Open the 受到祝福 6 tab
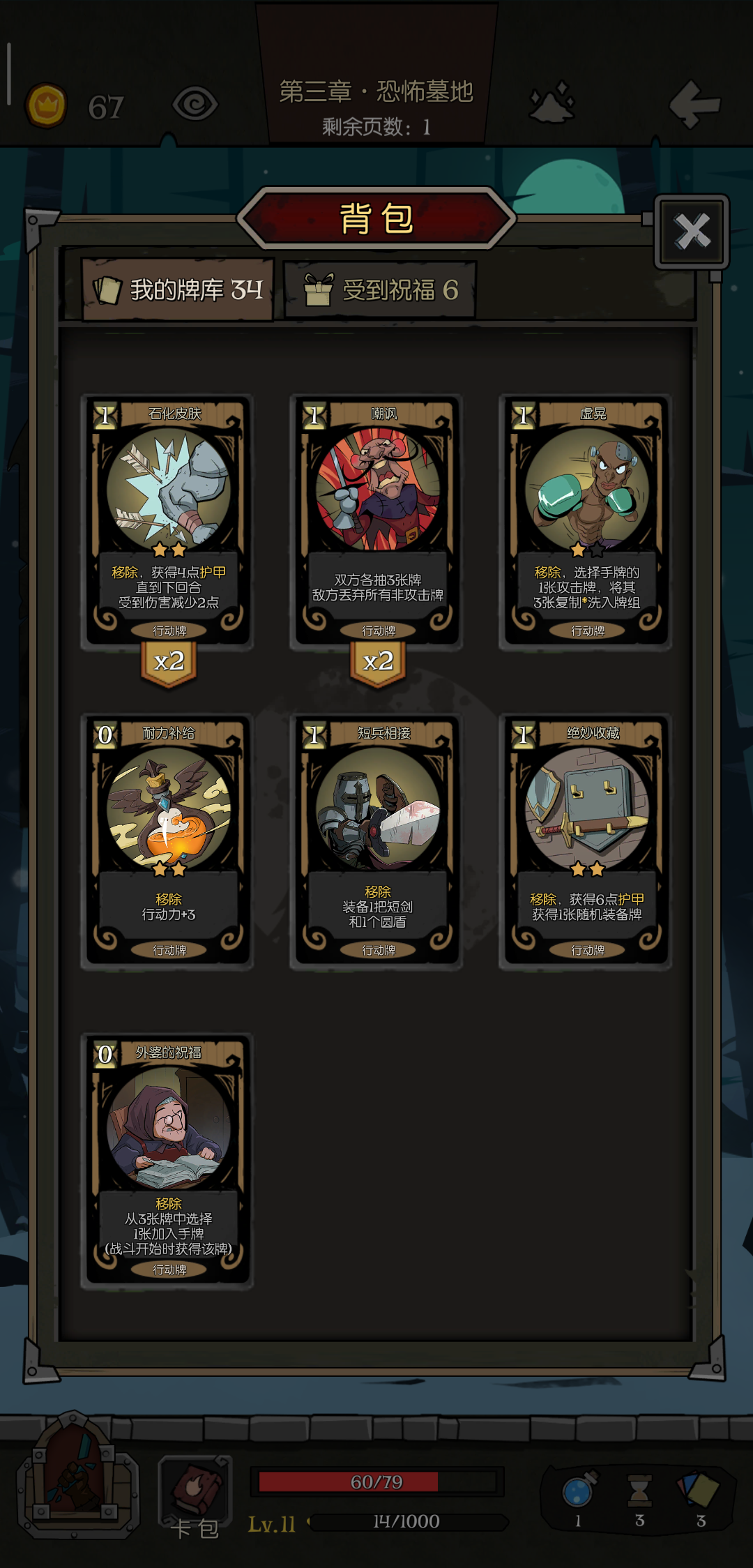Image resolution: width=753 pixels, height=1568 pixels. [380, 289]
